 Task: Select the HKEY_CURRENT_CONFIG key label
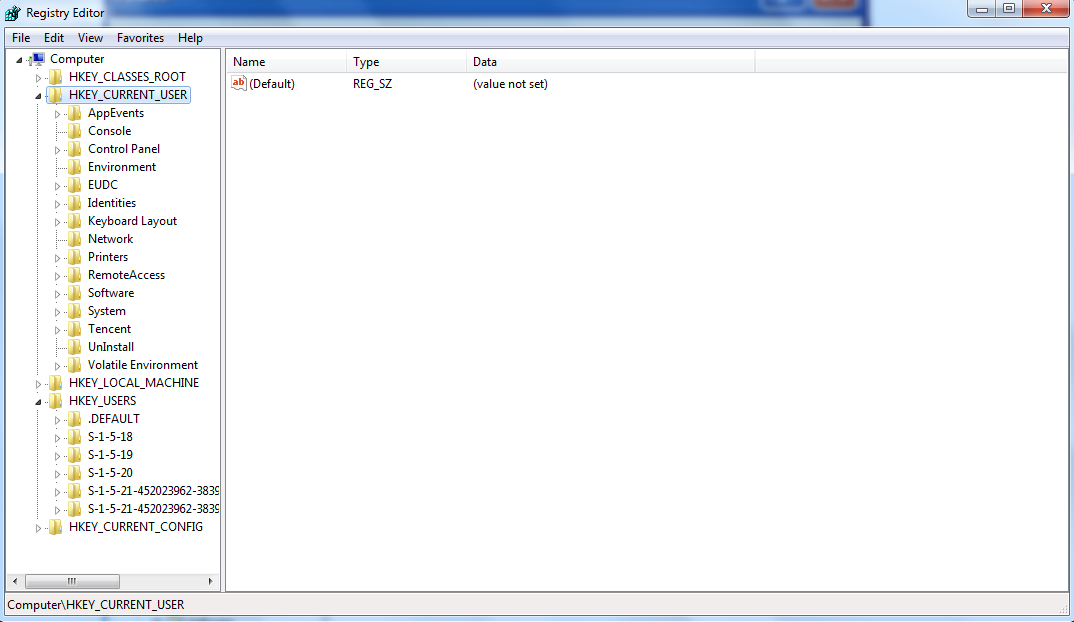(136, 527)
